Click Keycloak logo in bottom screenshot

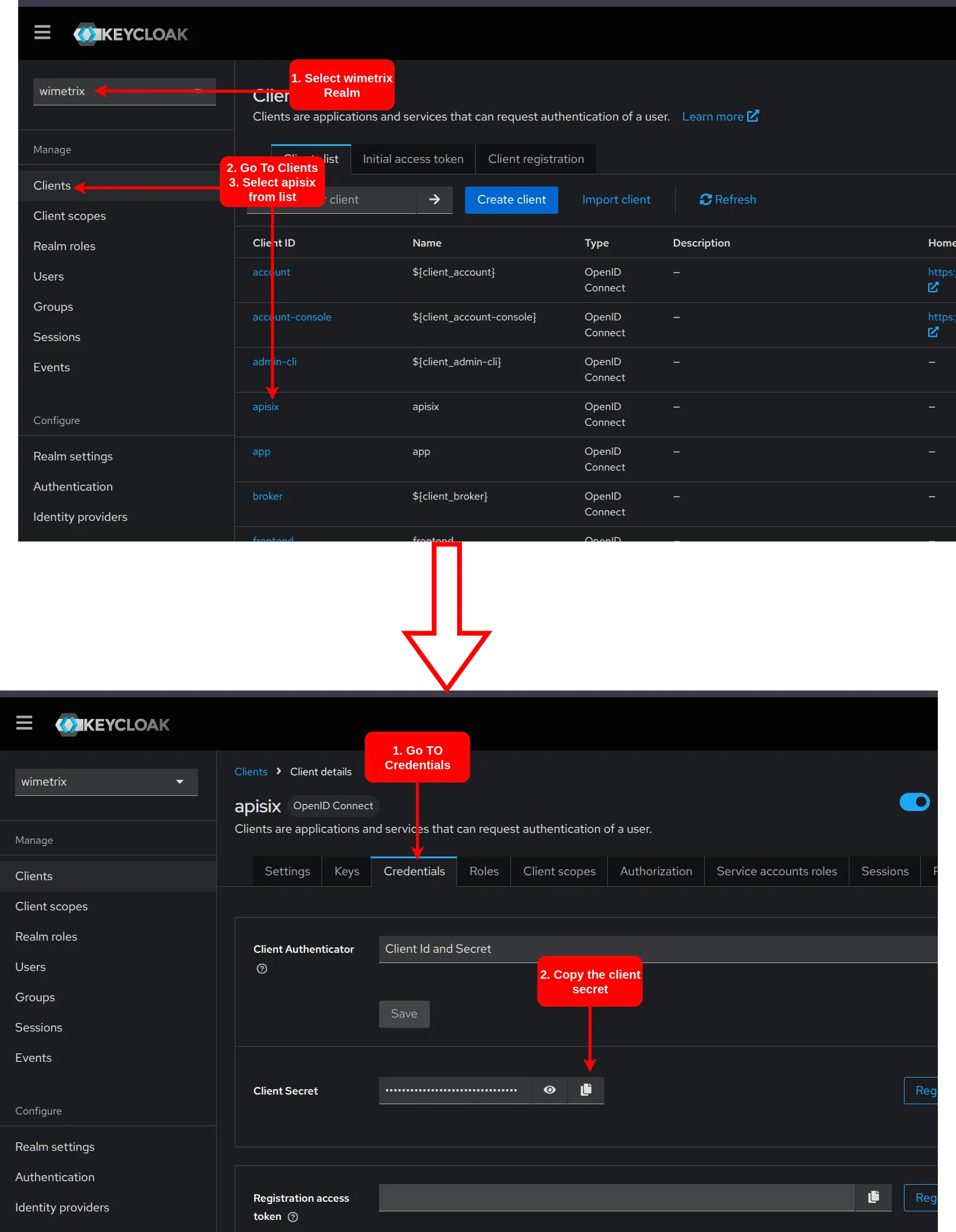pyautogui.click(x=113, y=724)
